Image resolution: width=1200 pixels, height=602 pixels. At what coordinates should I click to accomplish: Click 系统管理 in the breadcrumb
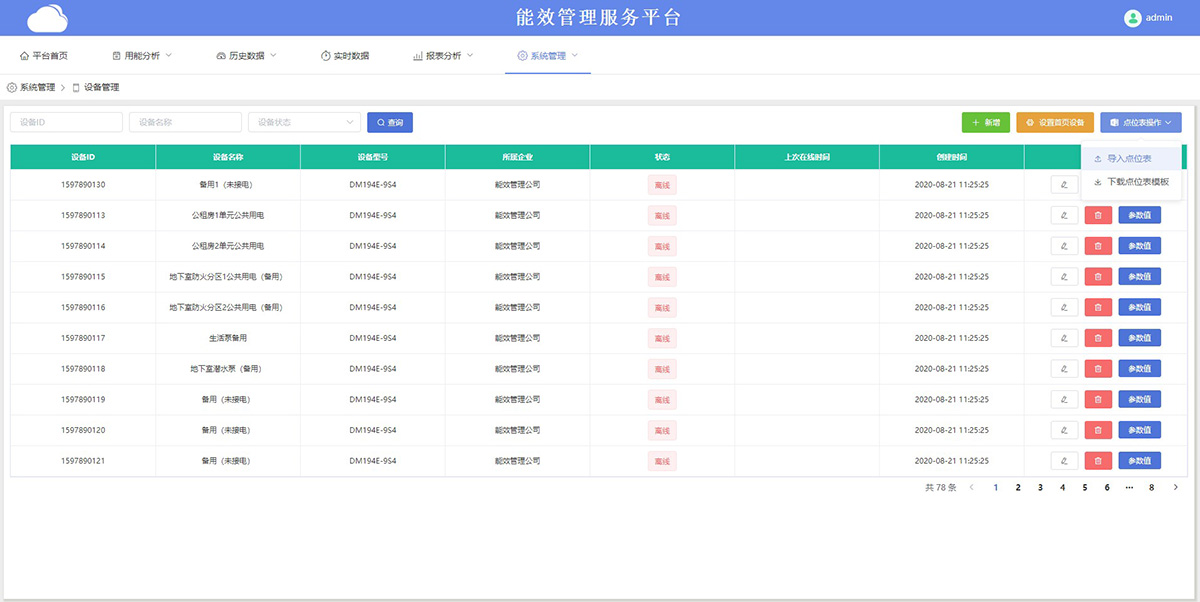38,88
